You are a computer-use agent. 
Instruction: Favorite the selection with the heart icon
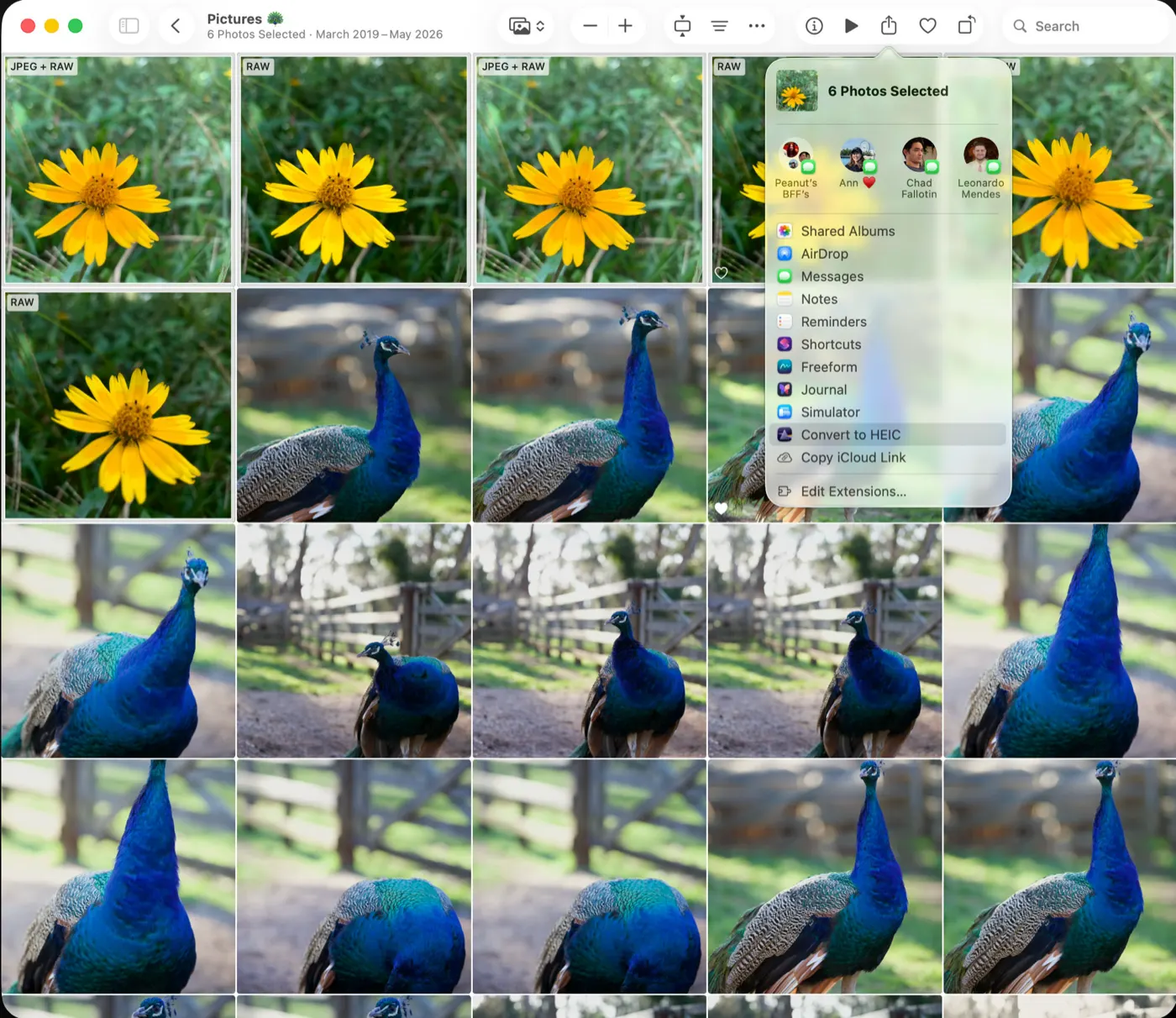click(x=927, y=26)
